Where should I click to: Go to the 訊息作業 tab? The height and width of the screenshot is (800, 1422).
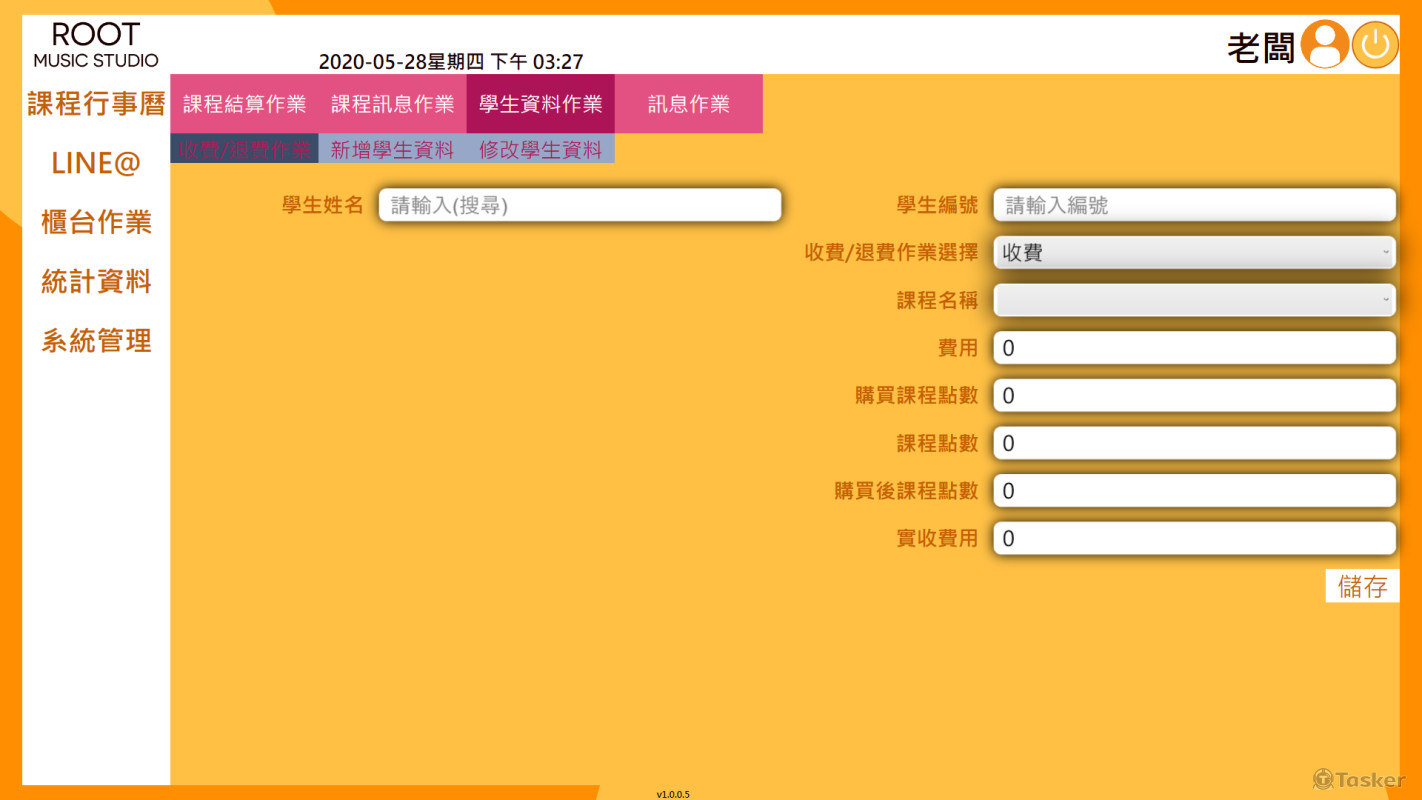pyautogui.click(x=688, y=104)
